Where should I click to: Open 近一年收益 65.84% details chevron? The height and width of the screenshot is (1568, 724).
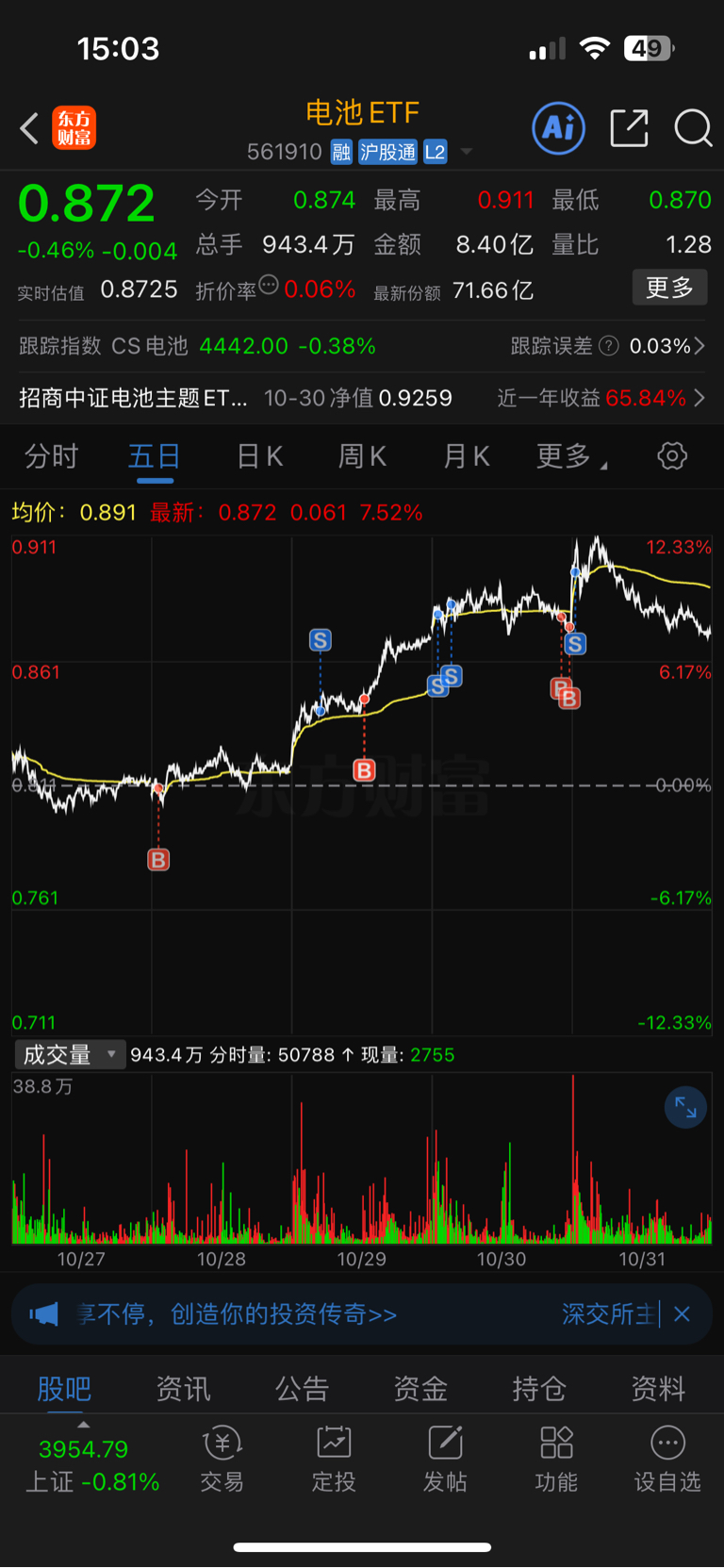click(699, 398)
